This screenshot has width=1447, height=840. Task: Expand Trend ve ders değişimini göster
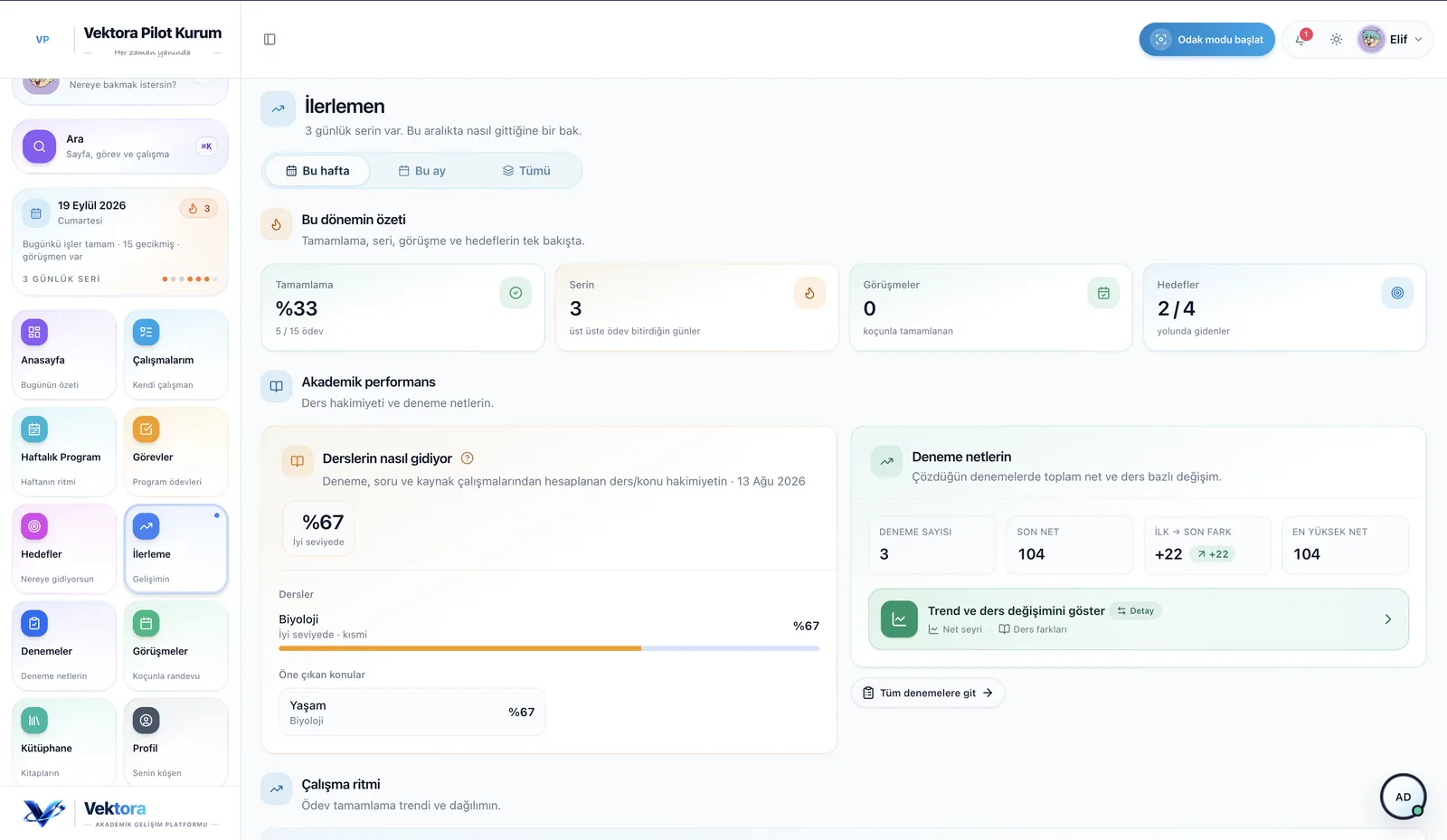[x=1139, y=619]
